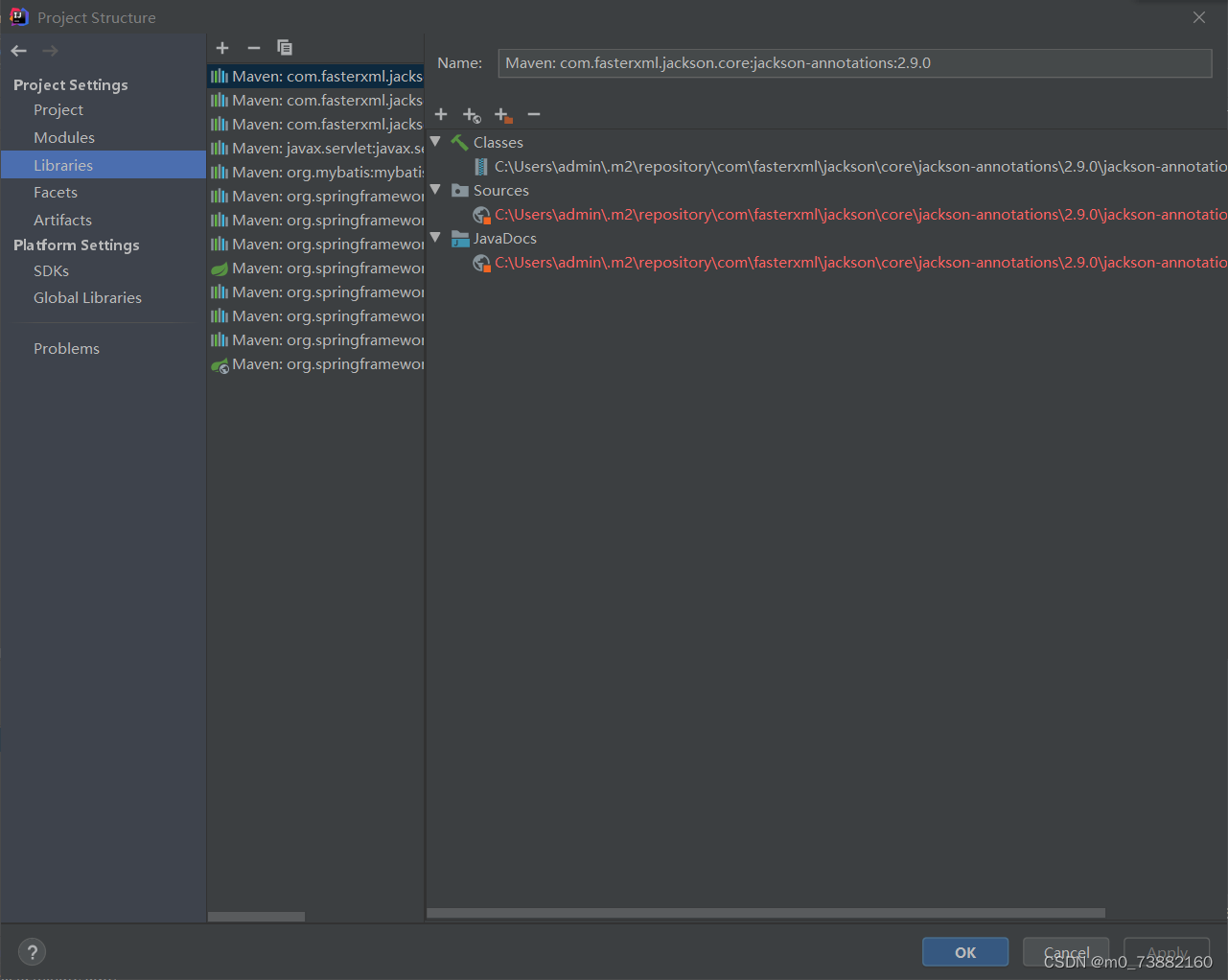Click the plain Spring leaf library icon
The image size is (1228, 980).
220,268
